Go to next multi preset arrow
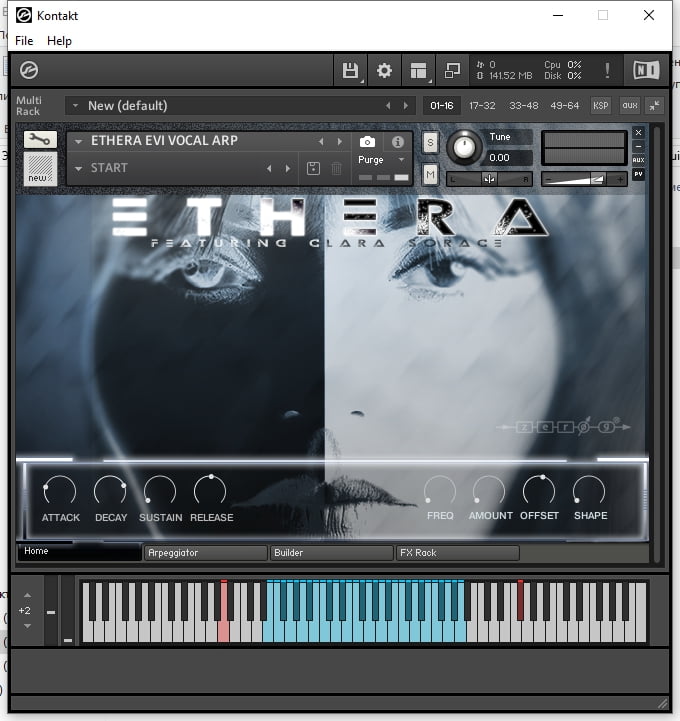This screenshot has width=680, height=721. coord(406,106)
